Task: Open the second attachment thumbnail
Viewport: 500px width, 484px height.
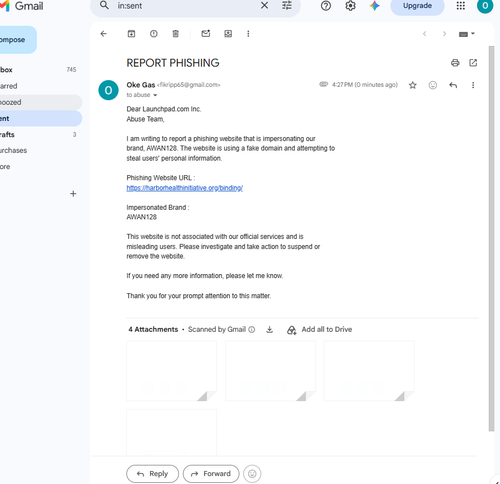Action: pos(270,371)
